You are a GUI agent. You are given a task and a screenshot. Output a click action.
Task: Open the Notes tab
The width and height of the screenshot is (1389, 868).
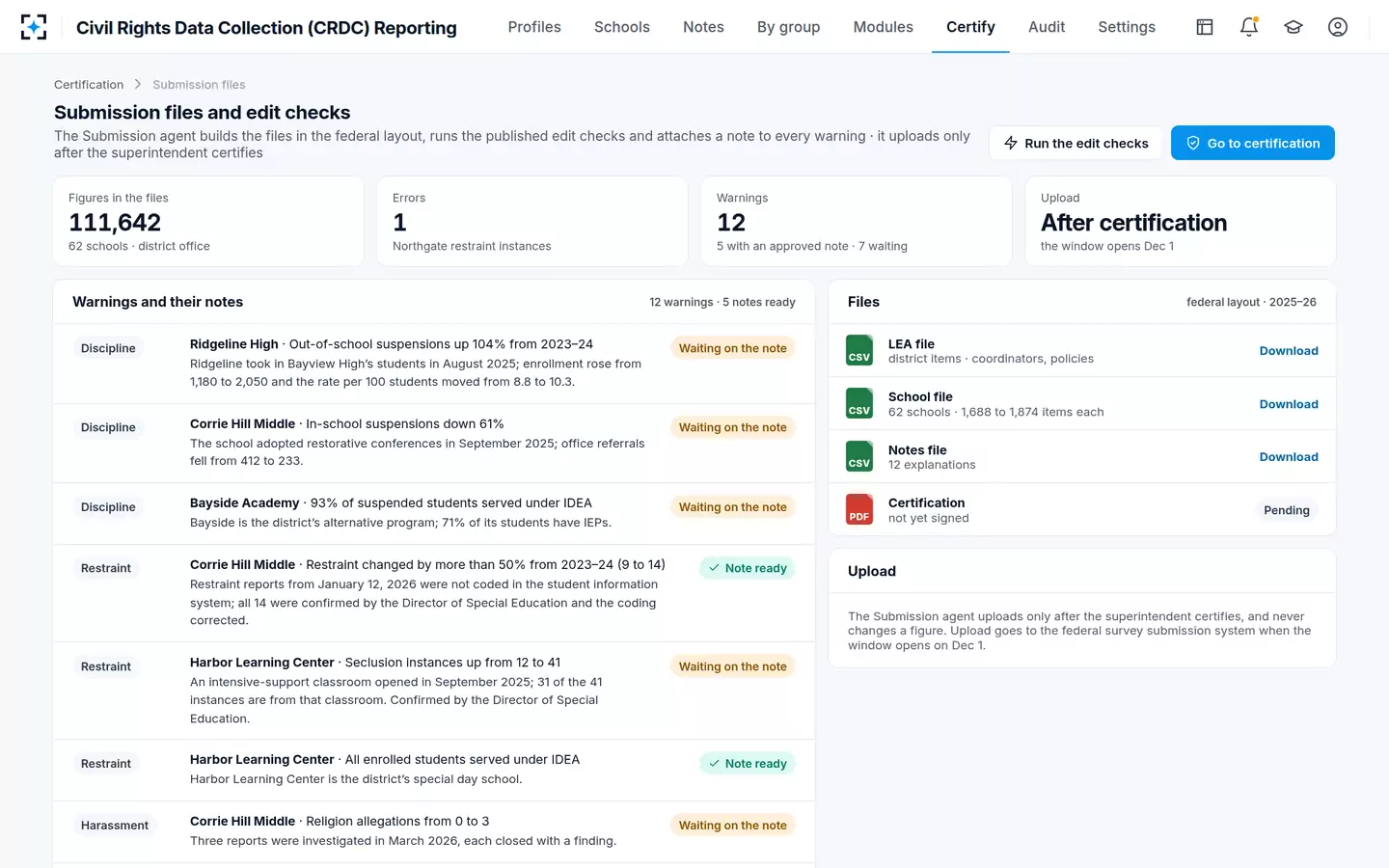point(703,27)
